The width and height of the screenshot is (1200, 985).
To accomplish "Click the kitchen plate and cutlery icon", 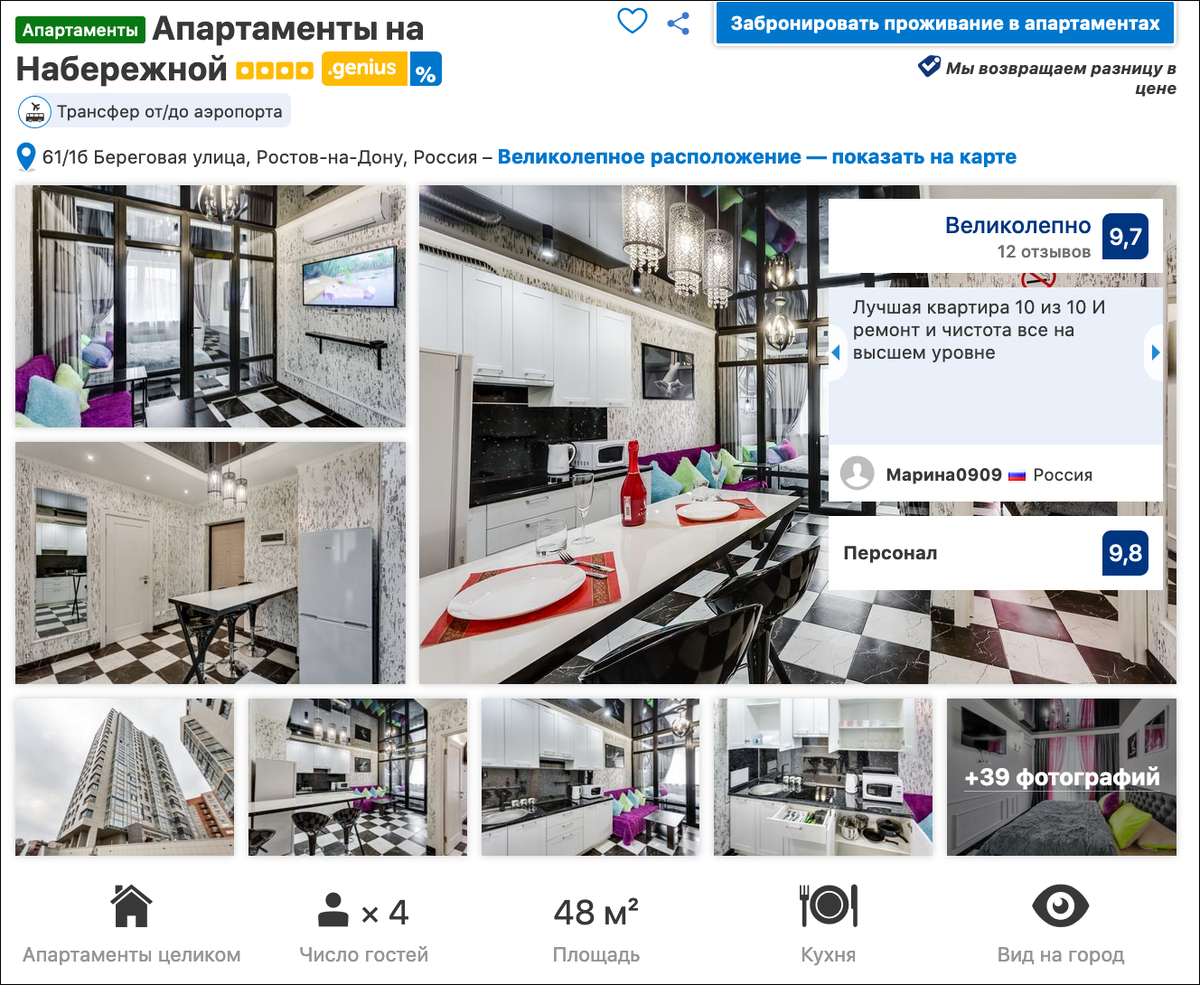I will (828, 905).
